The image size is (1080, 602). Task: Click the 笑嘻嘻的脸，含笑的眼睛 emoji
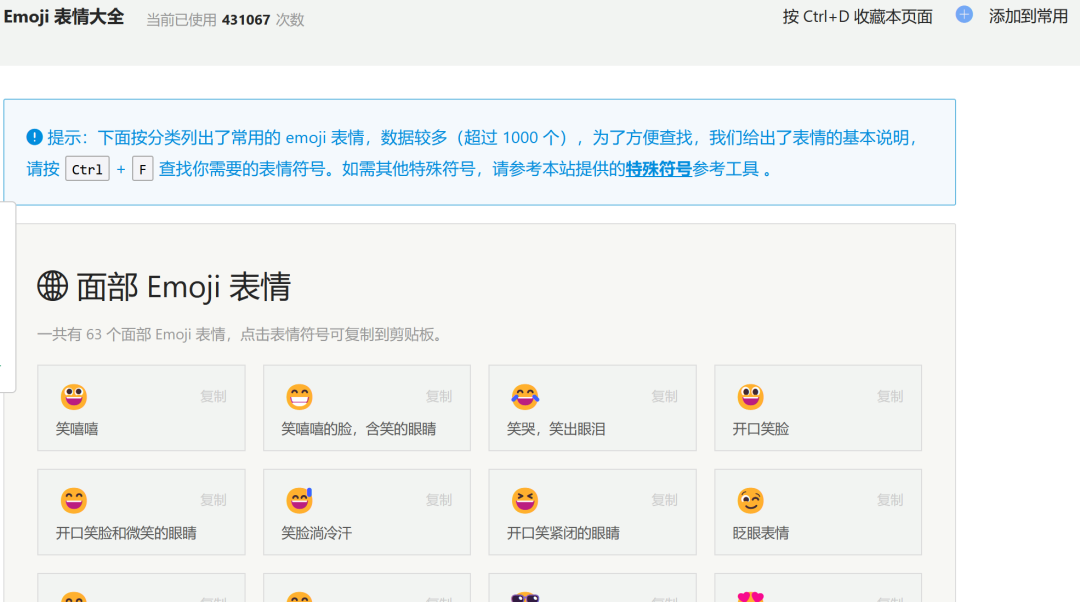click(x=299, y=396)
